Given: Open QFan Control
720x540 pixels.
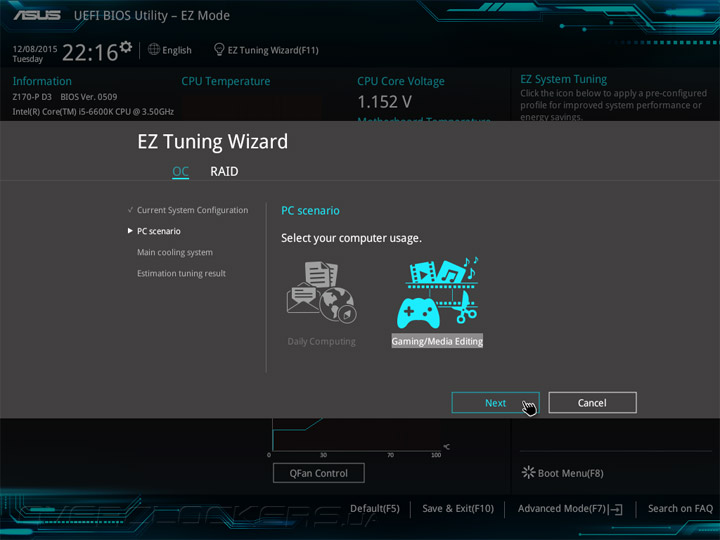Looking at the screenshot, I should pyautogui.click(x=319, y=473).
